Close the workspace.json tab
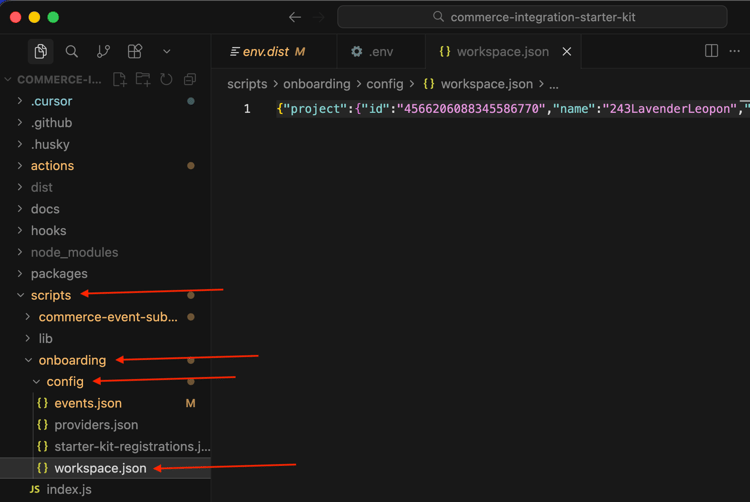The image size is (750, 502). pyautogui.click(x=567, y=52)
